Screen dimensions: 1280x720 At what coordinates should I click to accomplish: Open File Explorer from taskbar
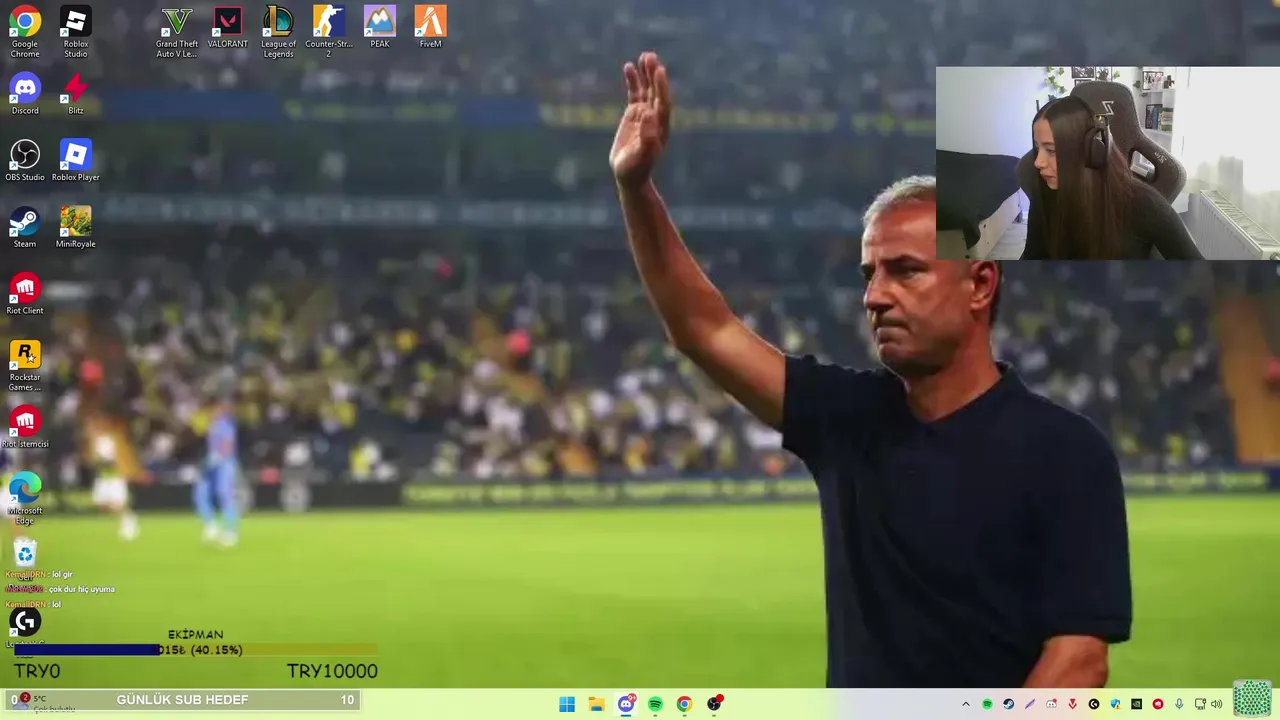[596, 704]
